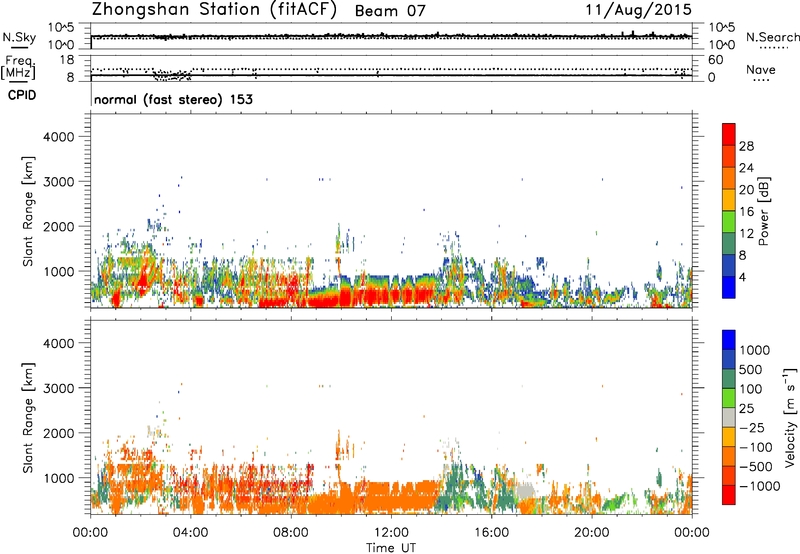
Task: Select the bright green 25–100 velocity colorbar segment
Action: (729, 398)
